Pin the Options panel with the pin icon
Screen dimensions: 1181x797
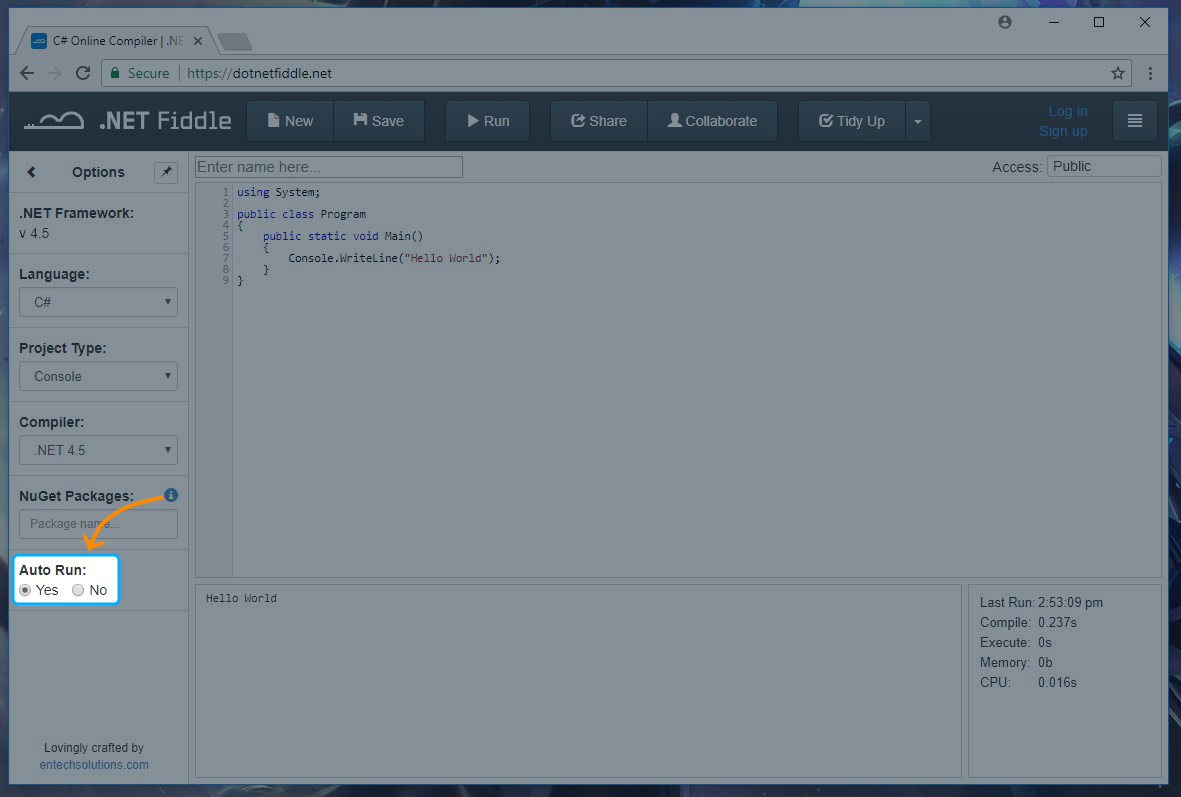pos(166,172)
